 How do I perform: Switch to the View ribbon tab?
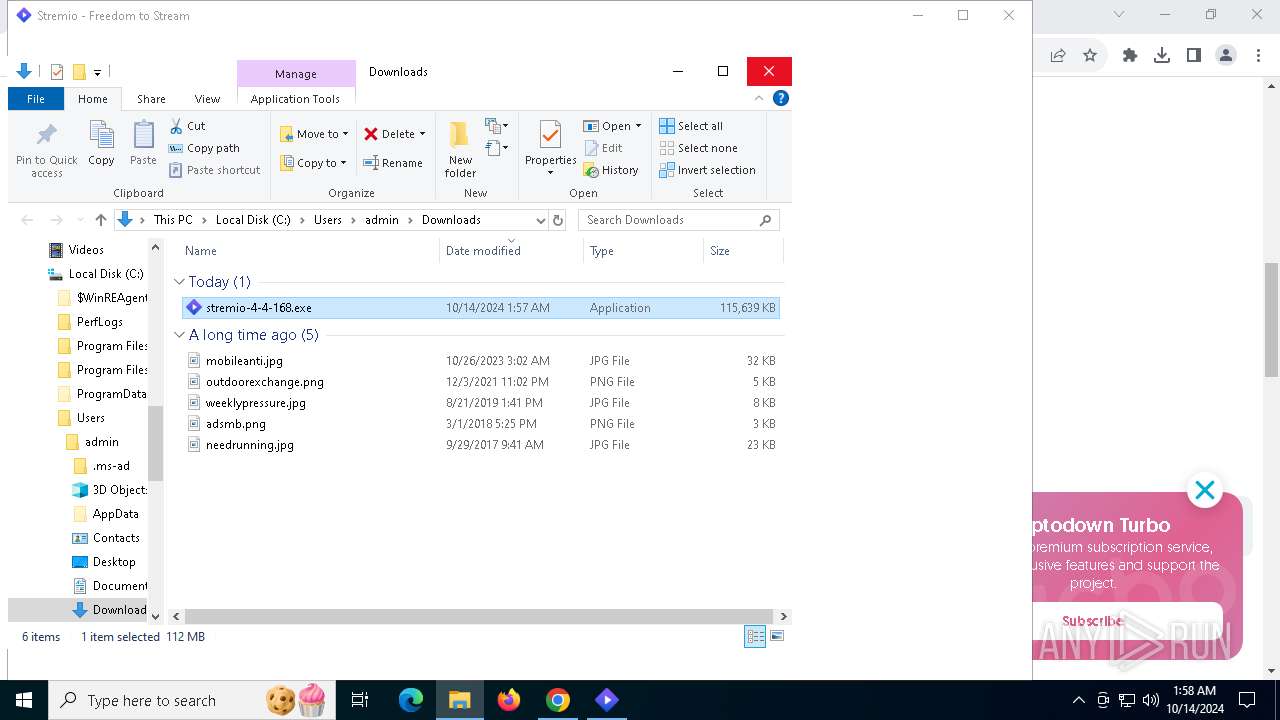(x=207, y=99)
